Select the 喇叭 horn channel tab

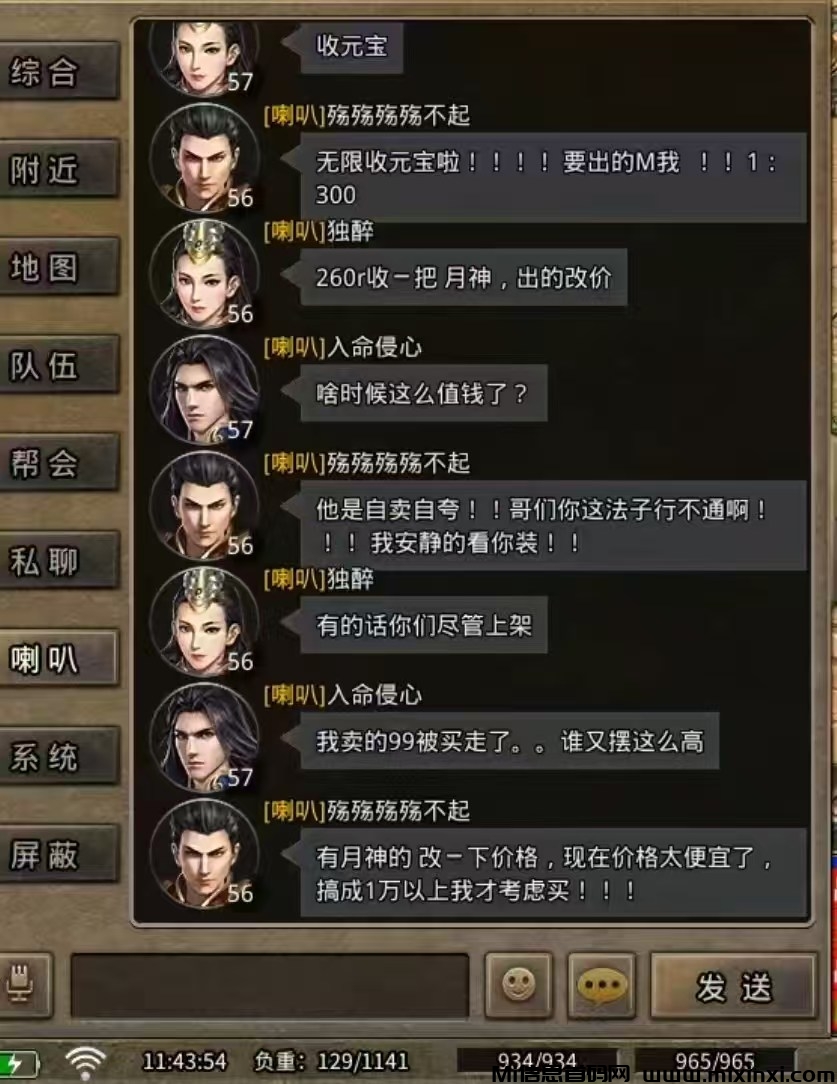coord(58,658)
